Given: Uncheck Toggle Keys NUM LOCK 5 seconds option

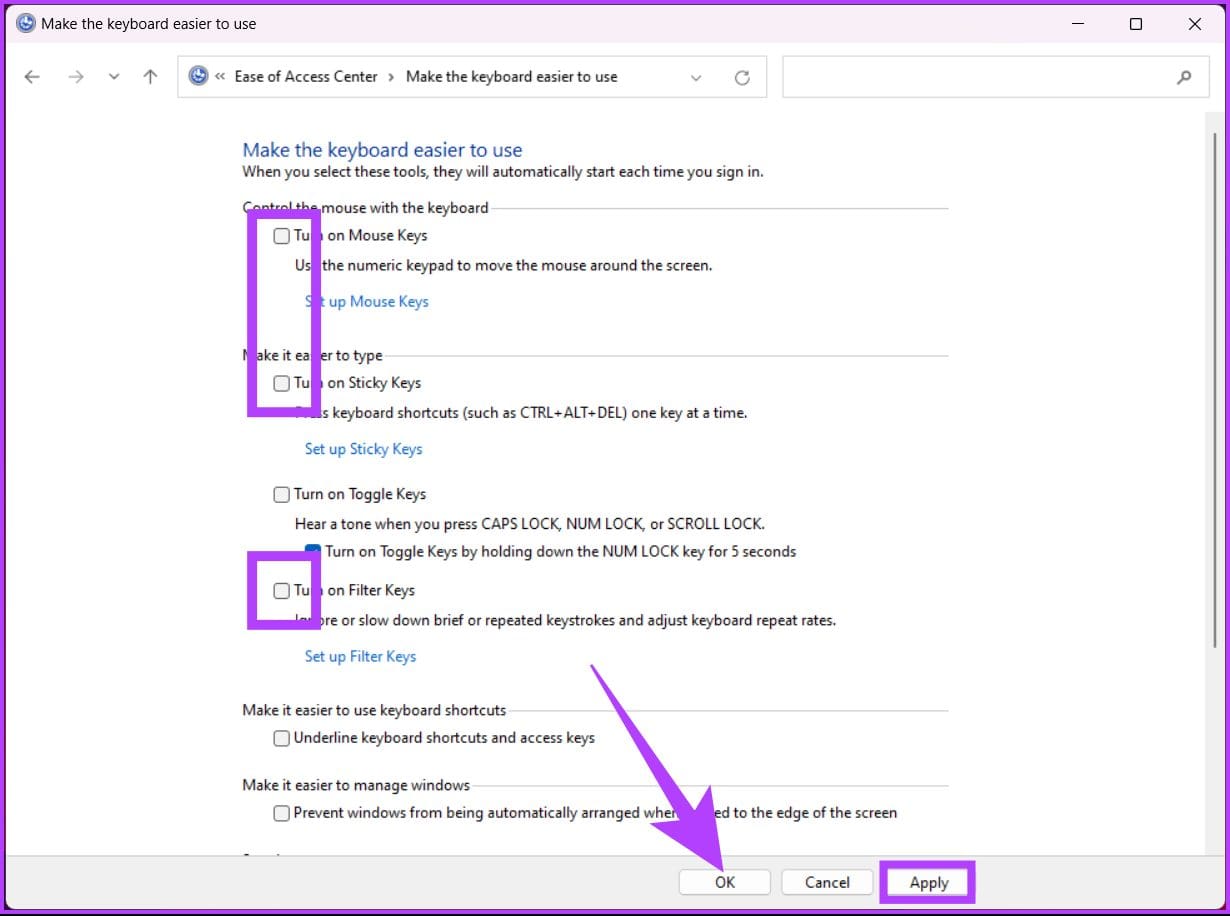Looking at the screenshot, I should [313, 551].
